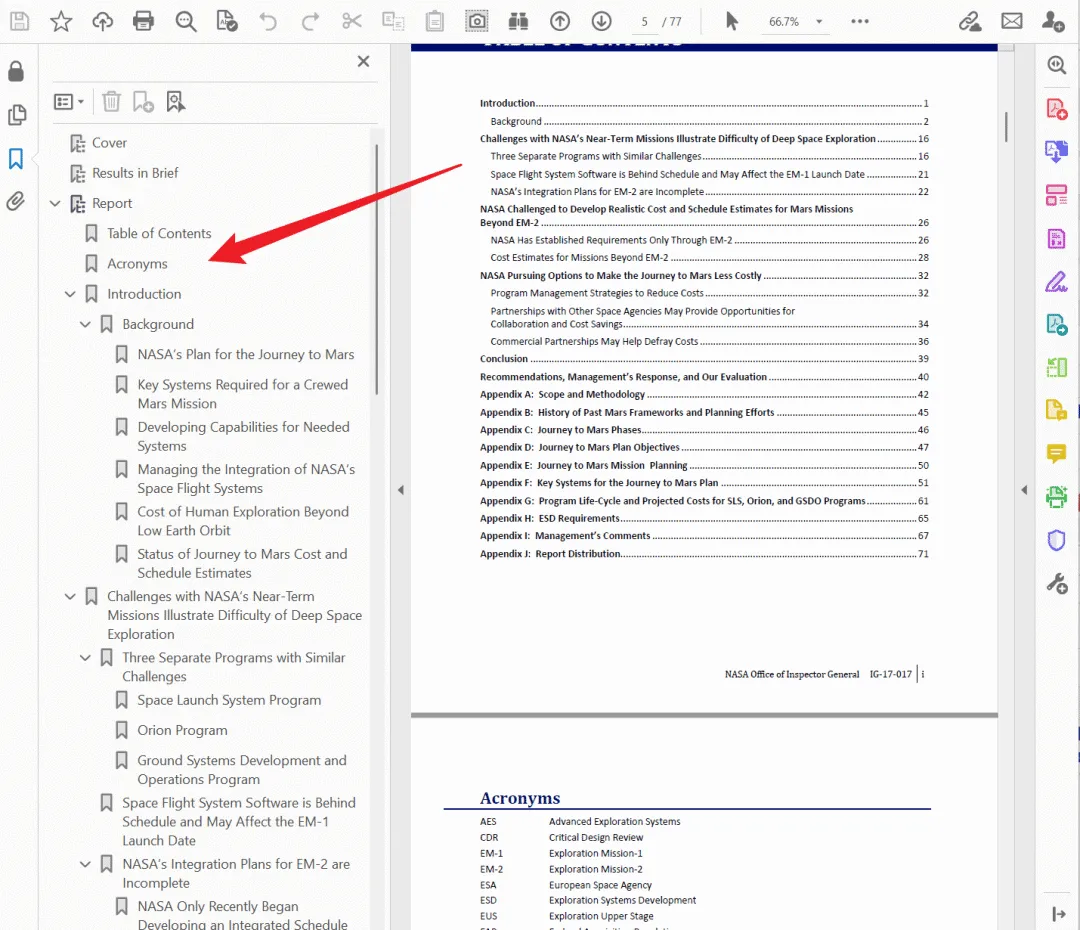The width and height of the screenshot is (1080, 930).
Task: Collapse NASA's Integration Plans bookmark
Action: [x=85, y=864]
